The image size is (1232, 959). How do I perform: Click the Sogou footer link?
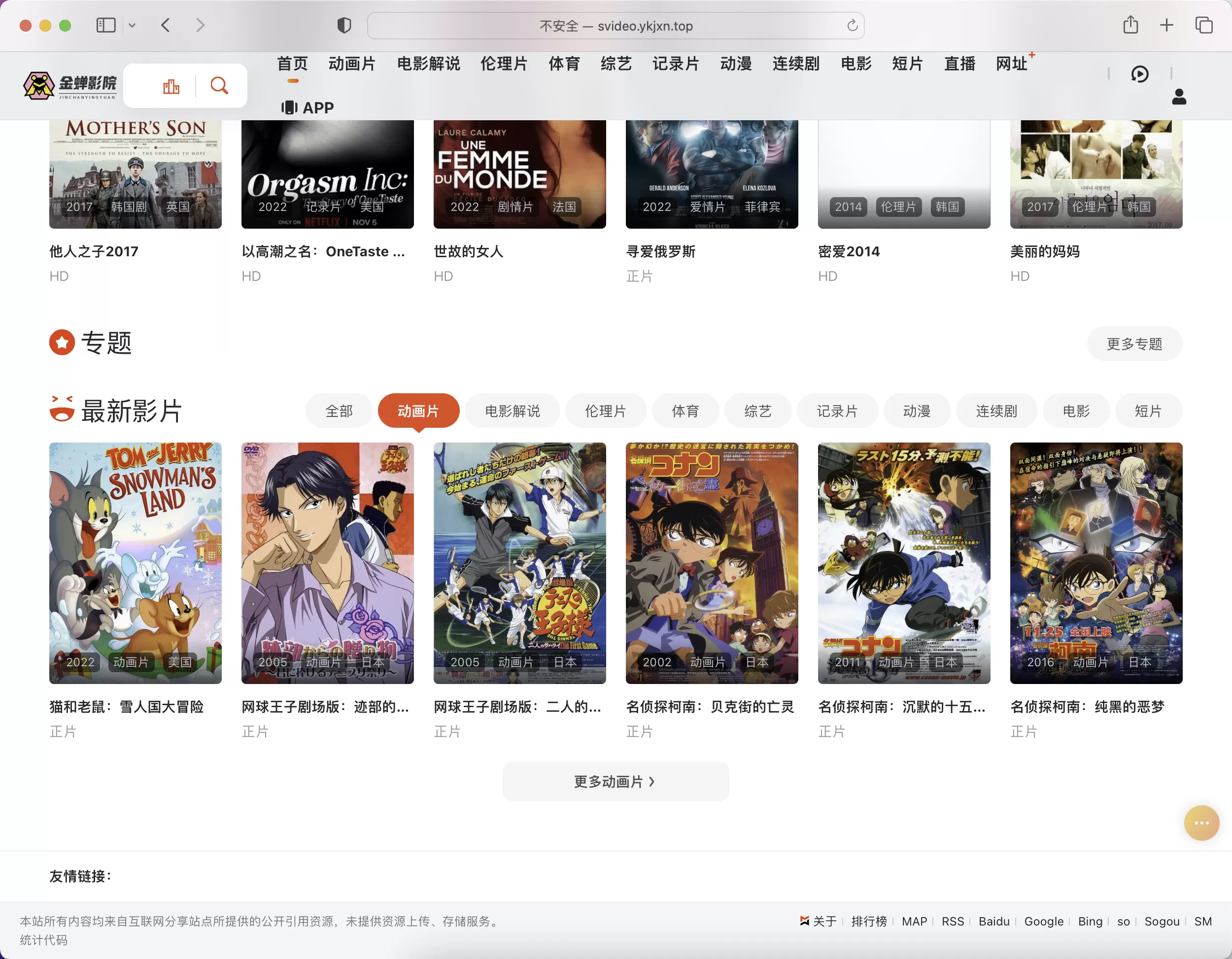[x=1162, y=921]
